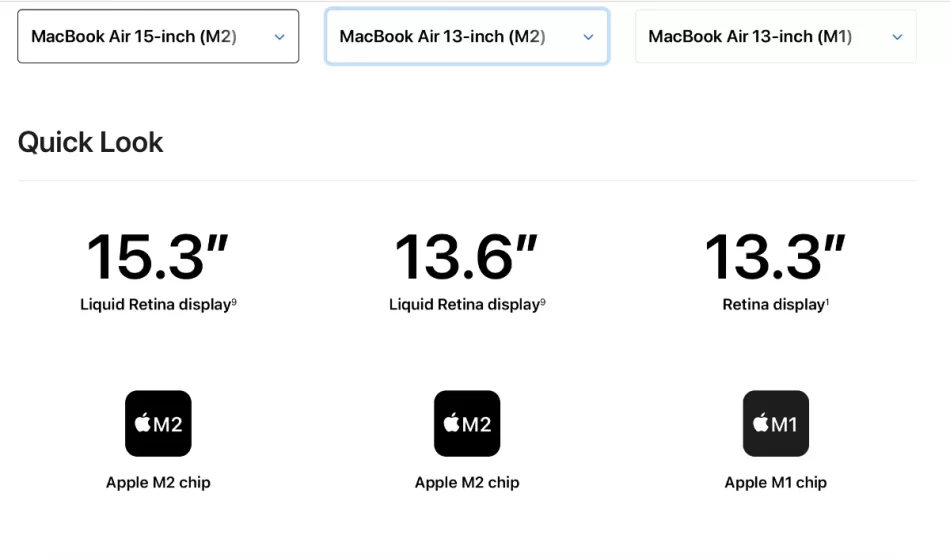This screenshot has height=558, width=950.
Task: Click the M2 chip icon under 15.3-inch display
Action: (158, 423)
